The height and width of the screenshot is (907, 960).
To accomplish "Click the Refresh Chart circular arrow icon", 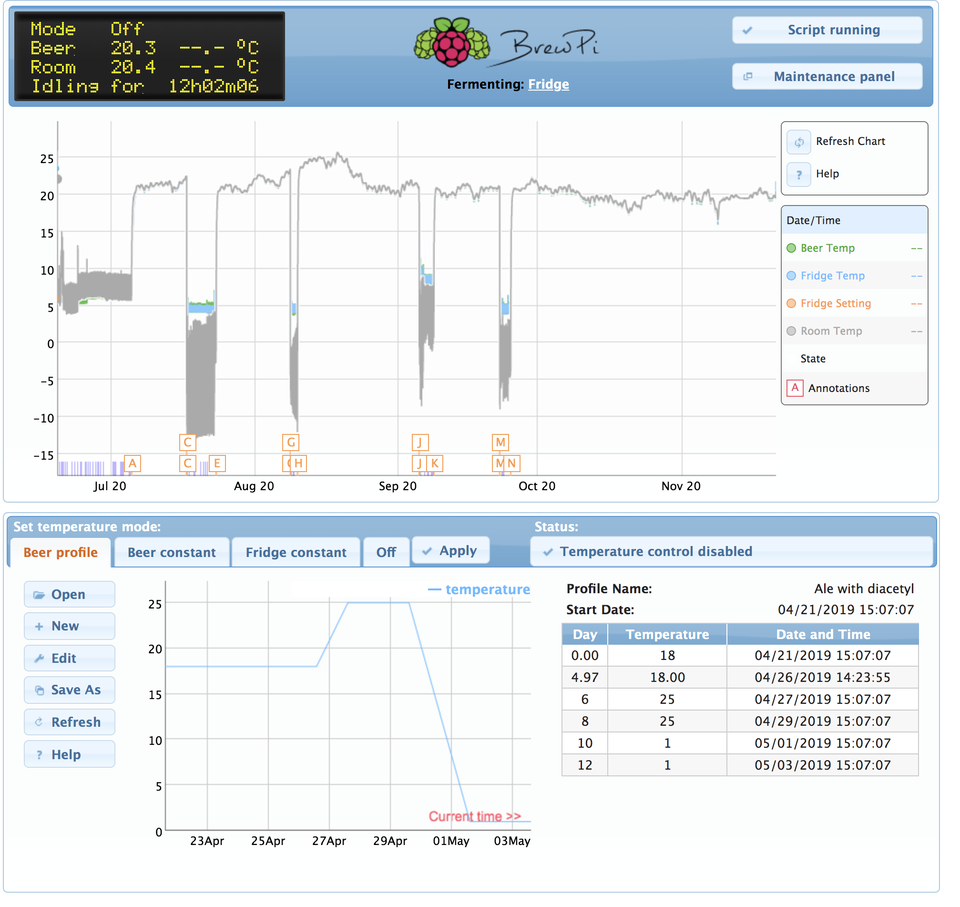I will click(798, 142).
